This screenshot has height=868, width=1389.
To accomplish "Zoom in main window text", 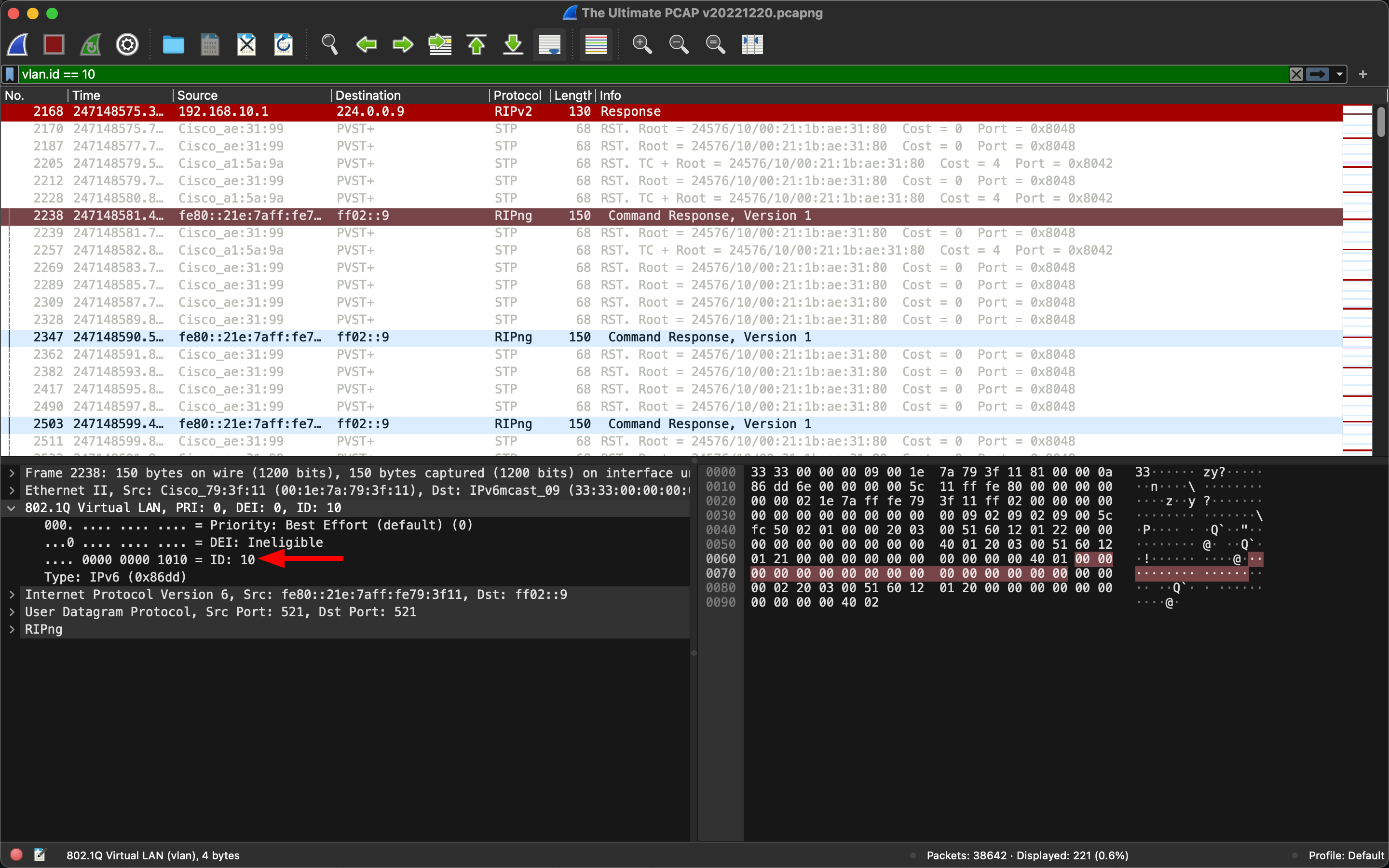I will click(642, 44).
